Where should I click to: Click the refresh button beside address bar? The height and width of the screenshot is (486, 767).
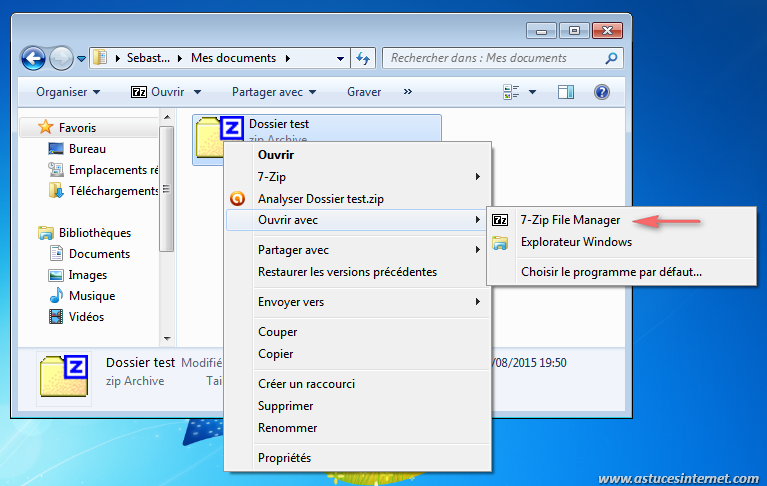363,58
